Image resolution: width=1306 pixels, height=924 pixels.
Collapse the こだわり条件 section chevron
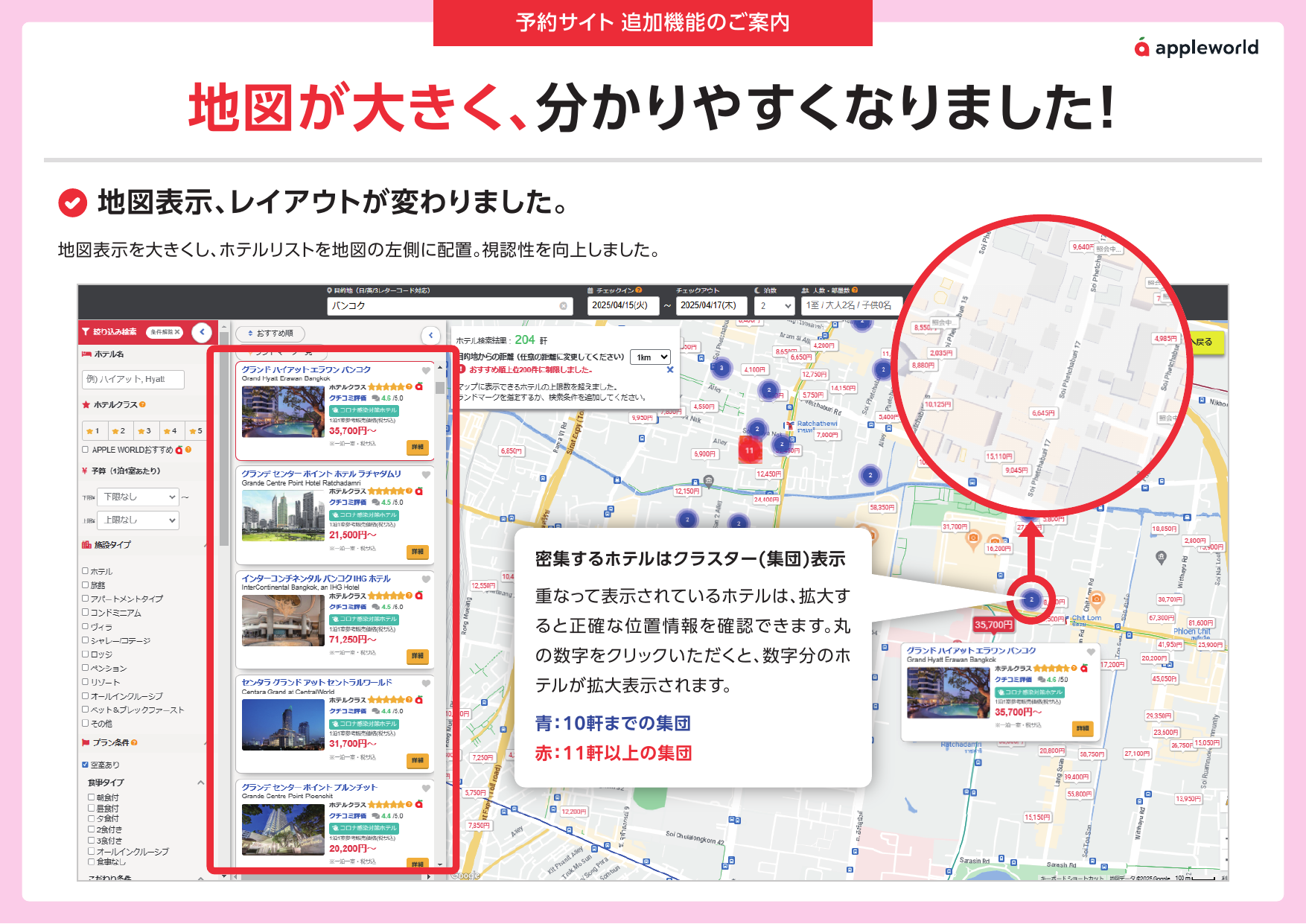click(200, 878)
